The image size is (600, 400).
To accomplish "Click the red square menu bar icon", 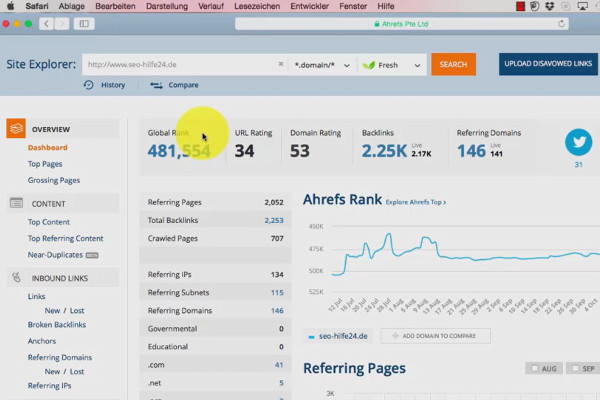I will coord(520,6).
